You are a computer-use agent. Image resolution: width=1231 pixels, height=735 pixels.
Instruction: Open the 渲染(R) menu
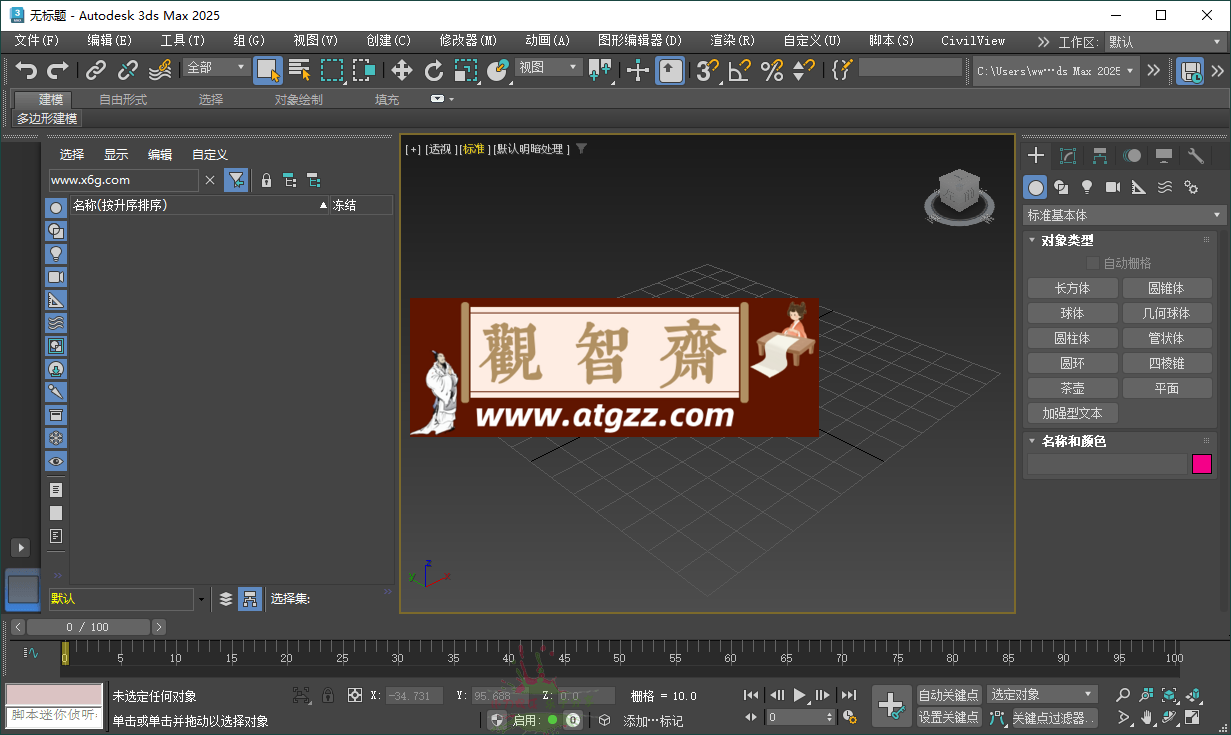732,41
